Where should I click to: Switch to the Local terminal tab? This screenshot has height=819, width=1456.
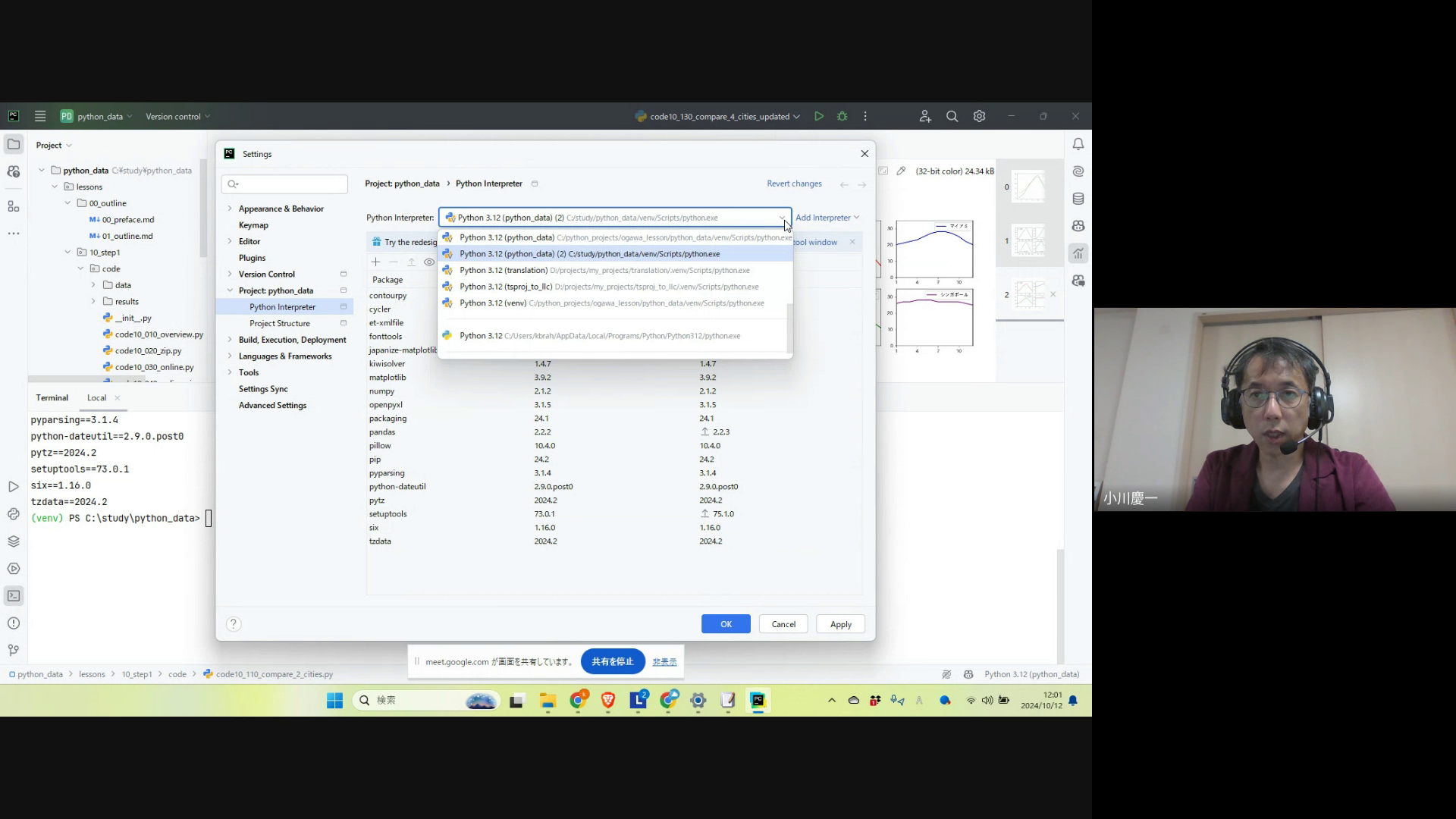point(96,397)
